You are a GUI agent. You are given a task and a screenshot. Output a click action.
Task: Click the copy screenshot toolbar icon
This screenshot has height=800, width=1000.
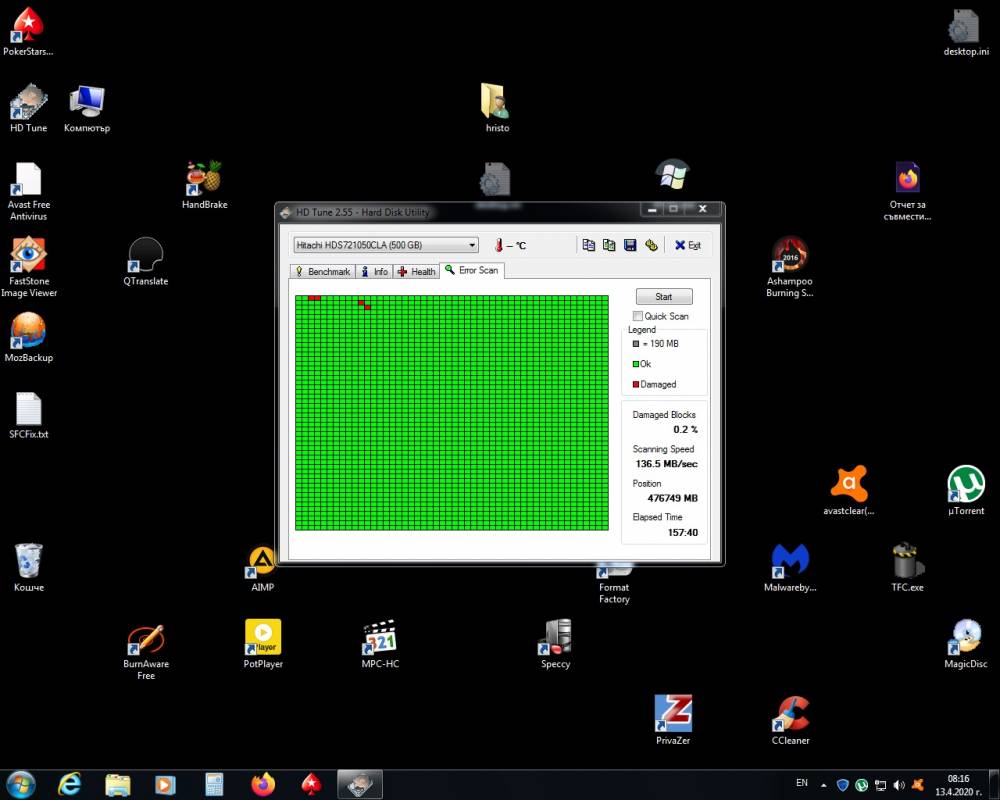609,245
